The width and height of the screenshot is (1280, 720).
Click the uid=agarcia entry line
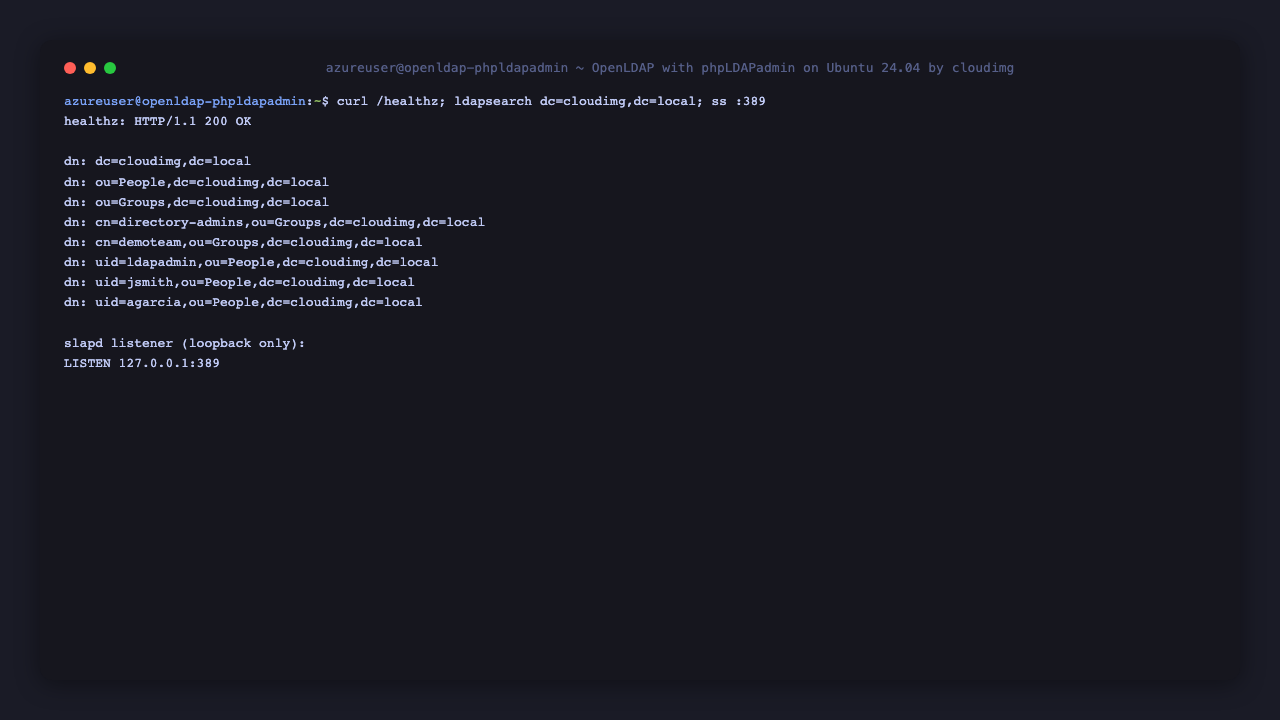pos(243,302)
